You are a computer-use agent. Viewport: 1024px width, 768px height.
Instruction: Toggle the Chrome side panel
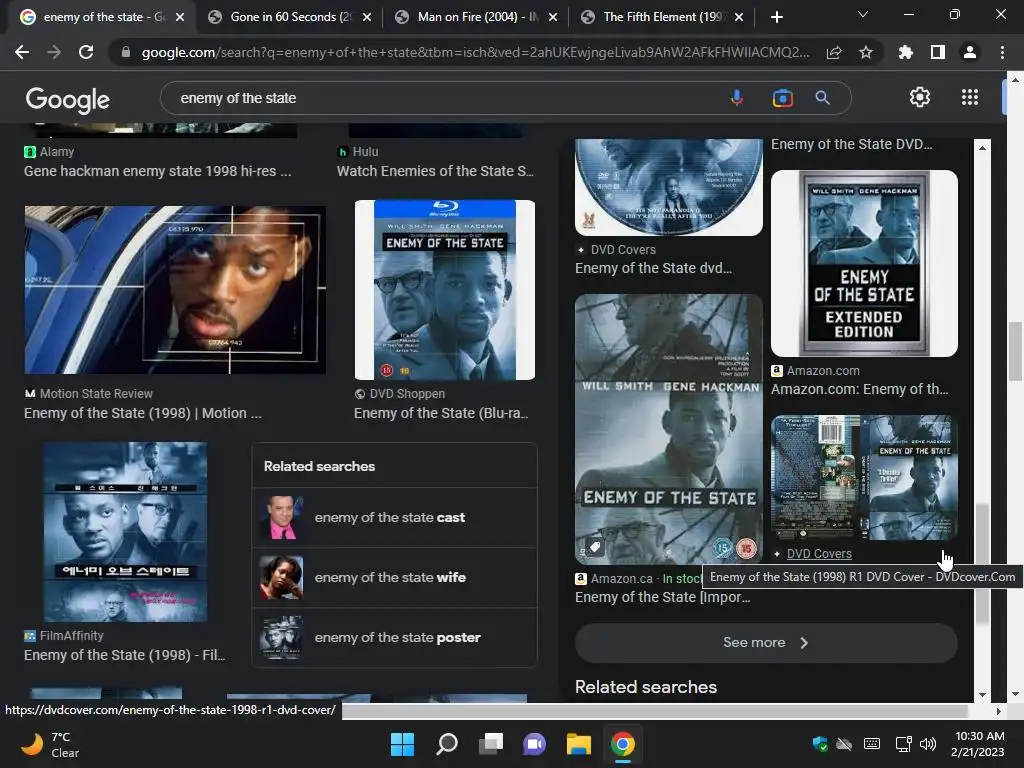pyautogui.click(x=938, y=52)
